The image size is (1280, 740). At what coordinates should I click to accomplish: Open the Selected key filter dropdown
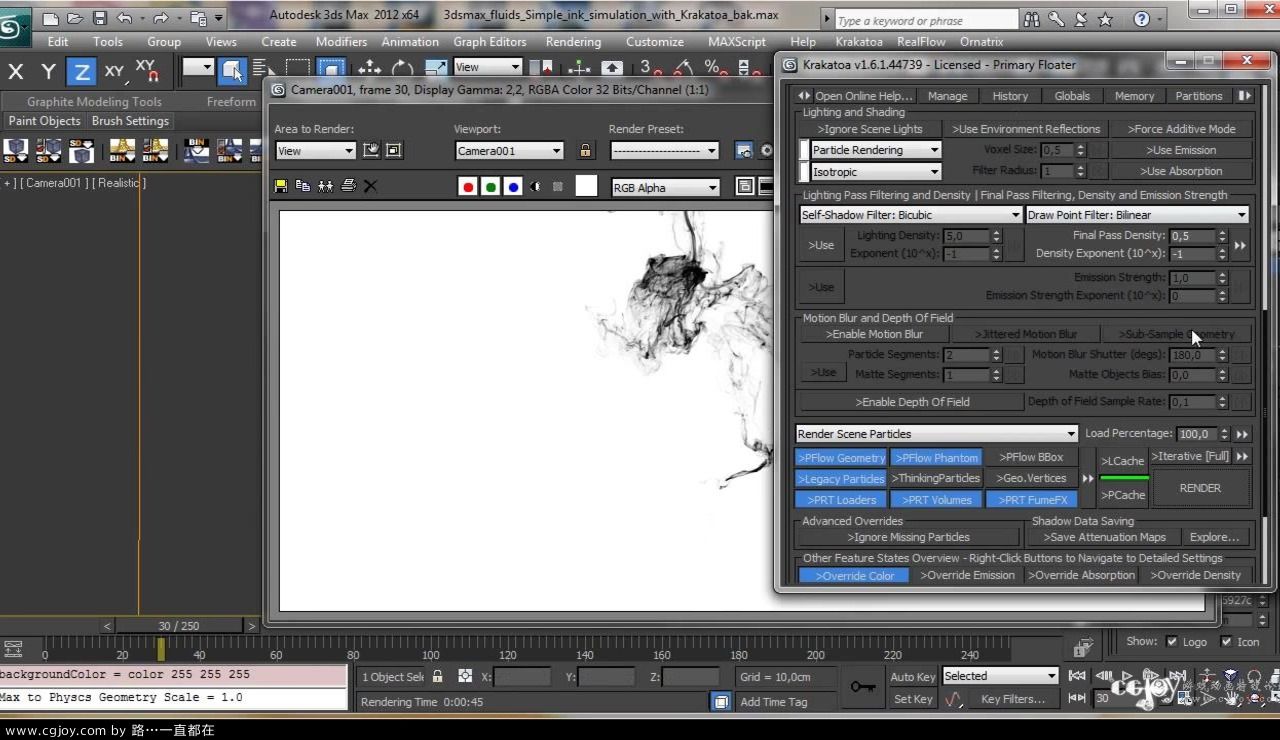(x=1000, y=676)
